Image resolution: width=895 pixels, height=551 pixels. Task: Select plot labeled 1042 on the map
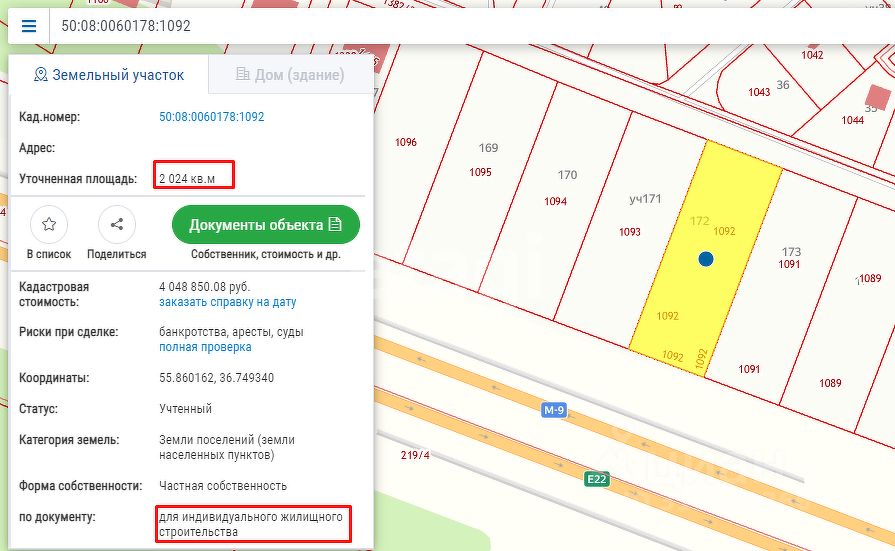point(812,55)
